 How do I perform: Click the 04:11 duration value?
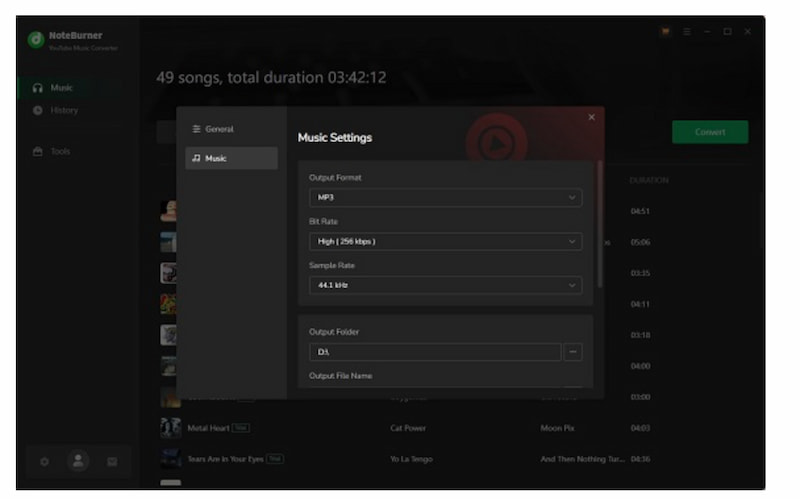640,304
